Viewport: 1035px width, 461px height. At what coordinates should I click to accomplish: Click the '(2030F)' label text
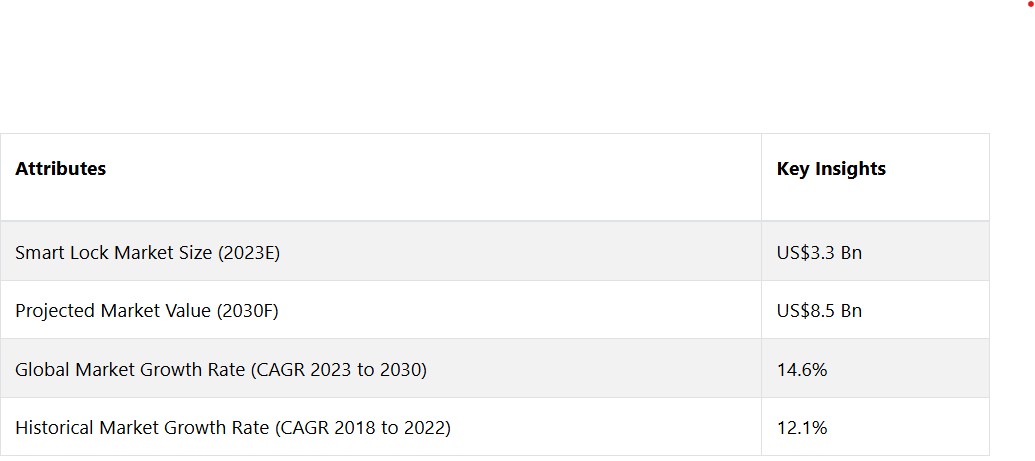[242, 311]
